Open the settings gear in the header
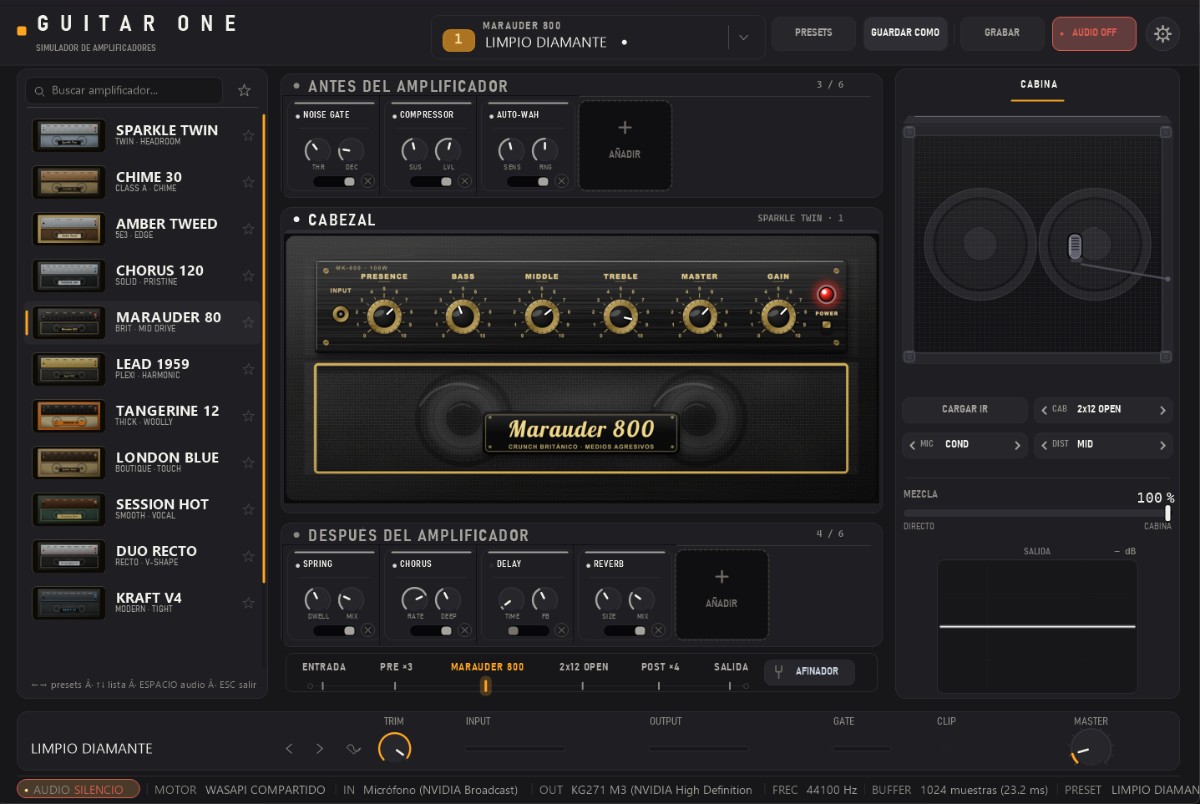Image resolution: width=1200 pixels, height=804 pixels. 1162,34
